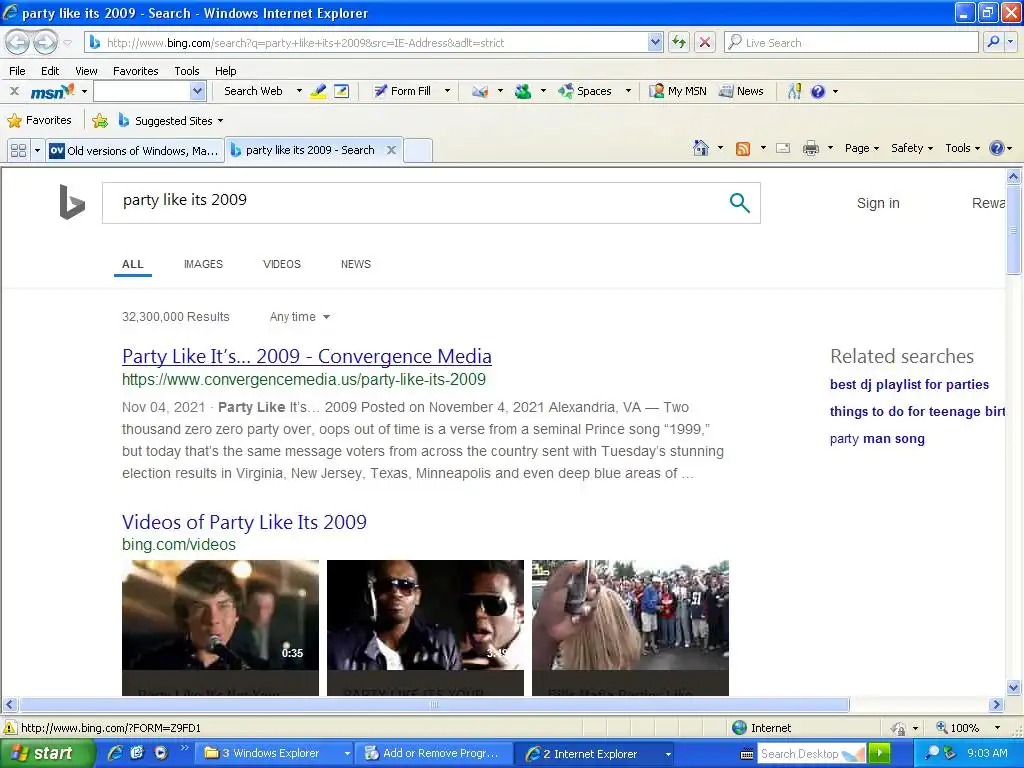Open Videos of Party Like Its 2009 link
Screen dimensions: 1024x768
pos(244,522)
